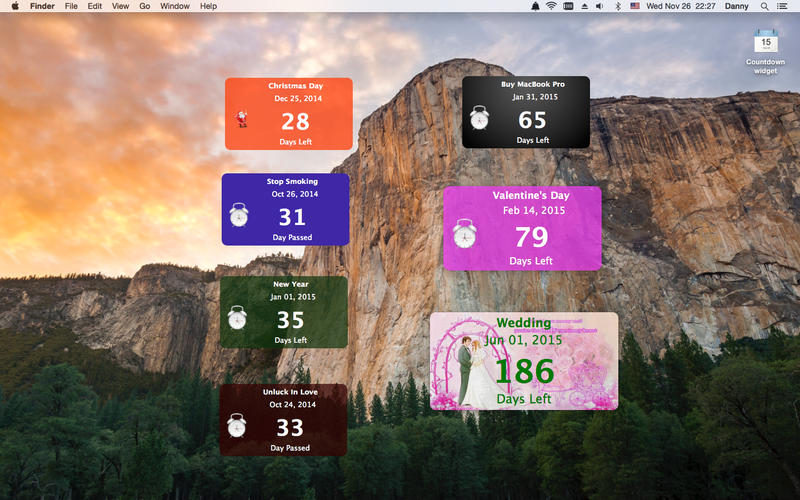Open the Wi-Fi status menu
This screenshot has height=500, width=800.
coord(551,6)
